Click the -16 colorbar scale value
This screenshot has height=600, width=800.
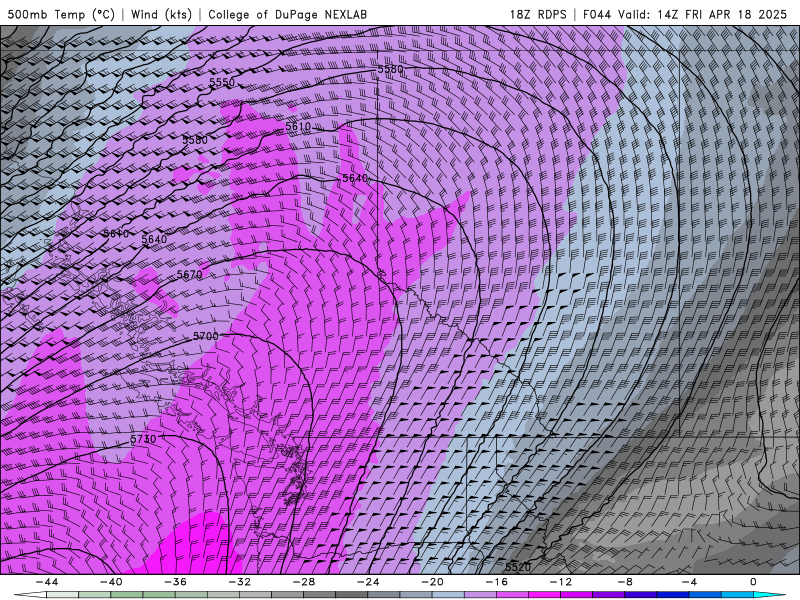tap(497, 582)
